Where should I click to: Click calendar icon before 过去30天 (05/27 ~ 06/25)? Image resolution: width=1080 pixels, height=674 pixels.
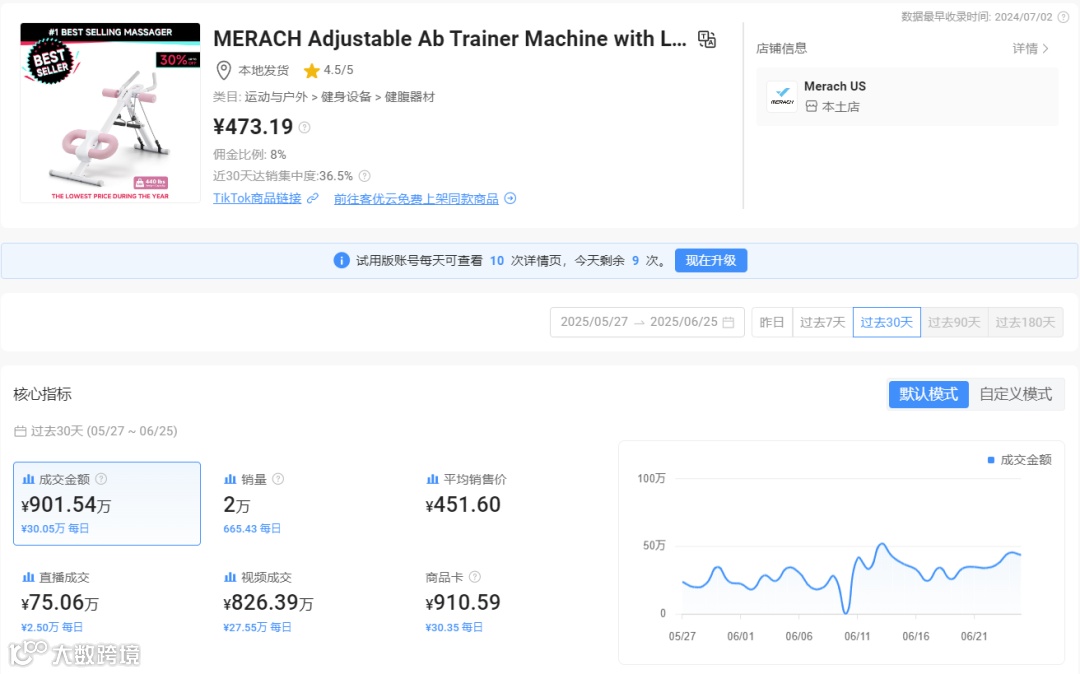click(x=20, y=432)
